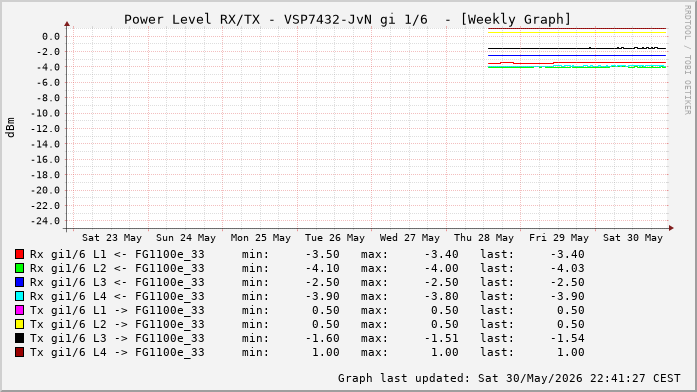Click the Tue 26 May axis label

coord(335,238)
